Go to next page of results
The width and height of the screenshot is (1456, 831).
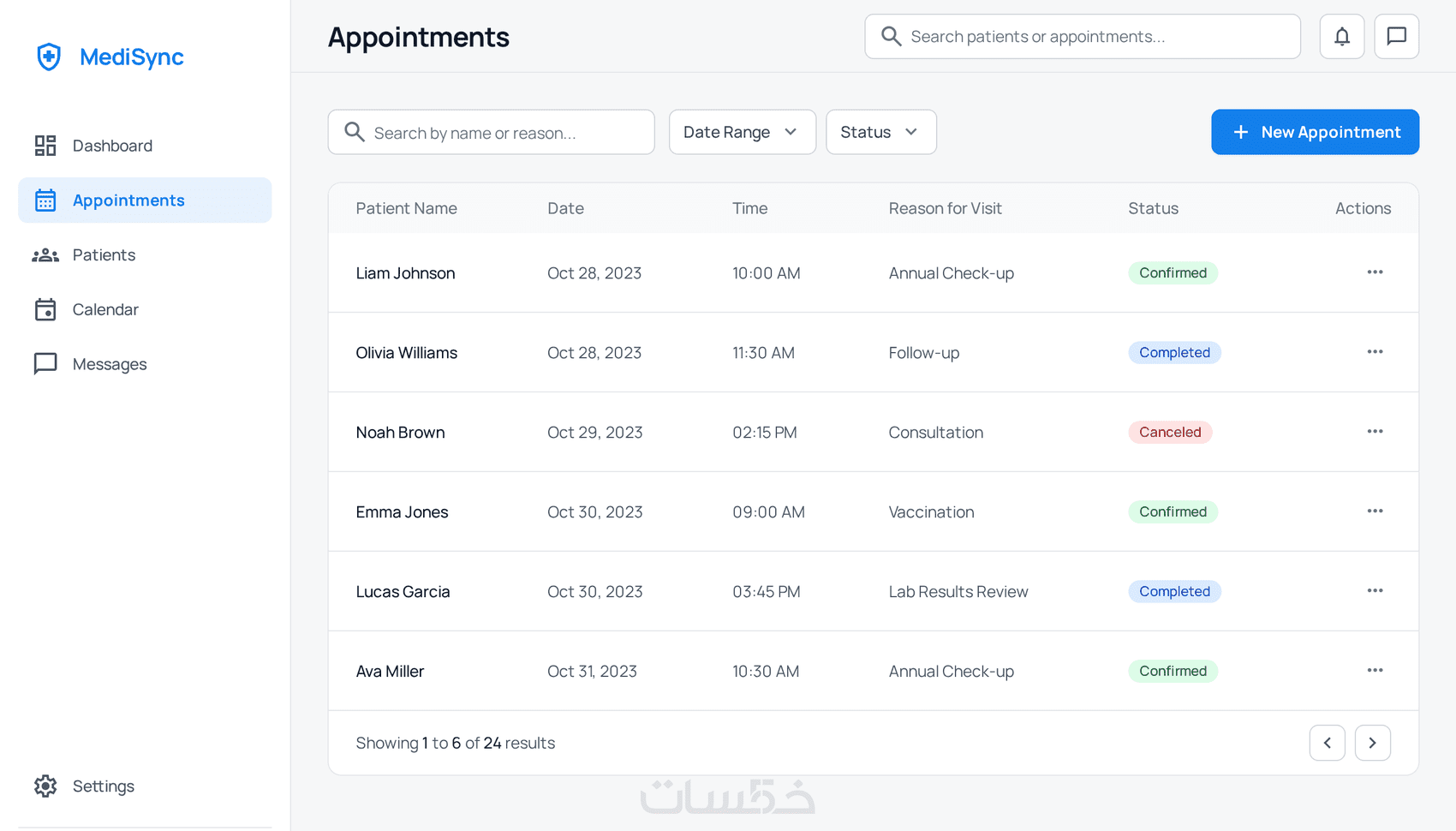pyautogui.click(x=1372, y=743)
